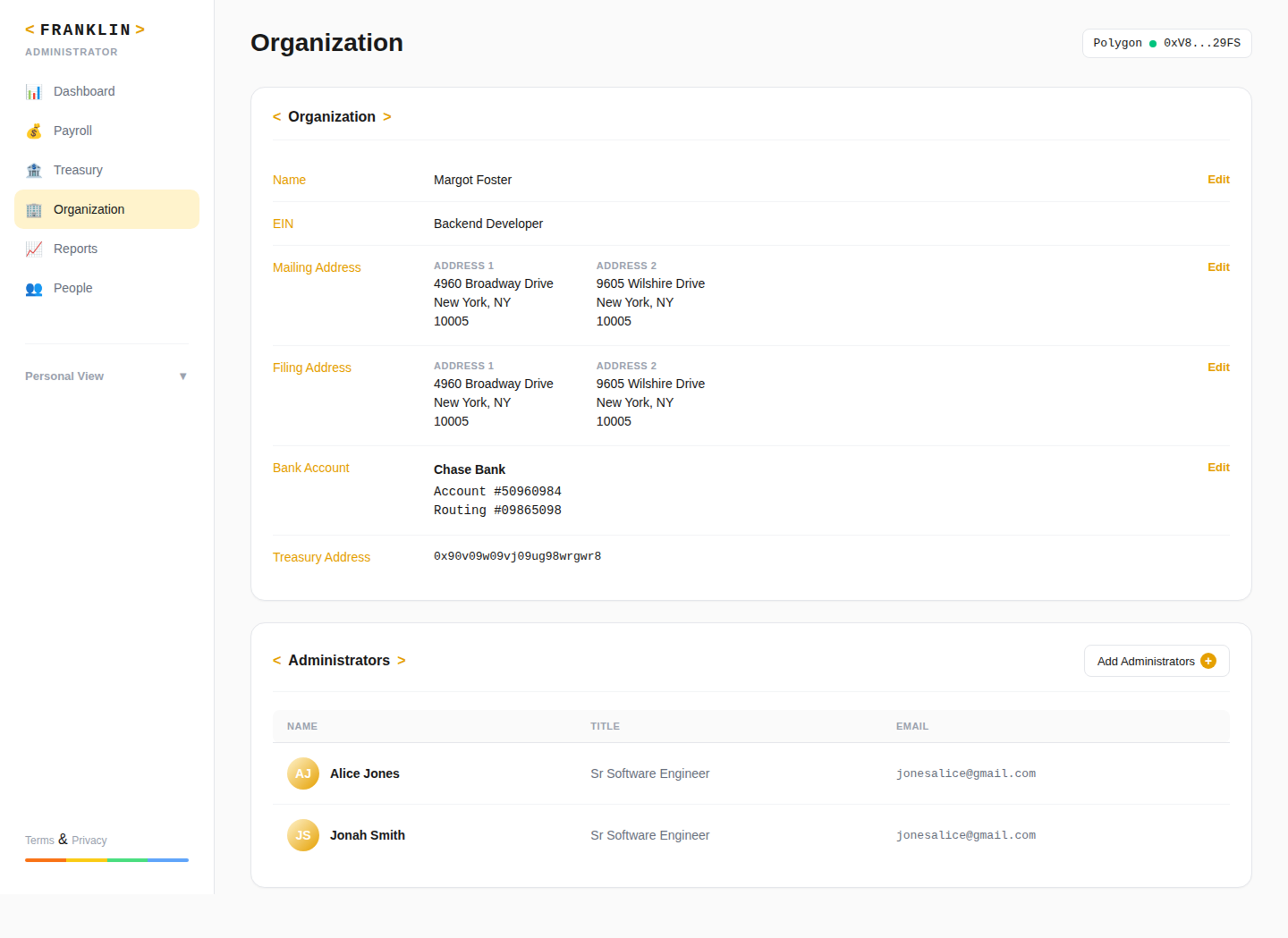The height and width of the screenshot is (938, 1288).
Task: Switch to the Payroll section
Action: coord(73,131)
